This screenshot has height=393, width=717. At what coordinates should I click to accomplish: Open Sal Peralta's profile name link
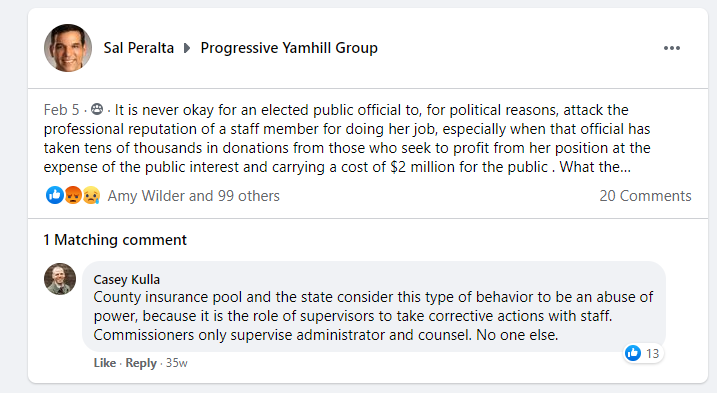coord(139,48)
